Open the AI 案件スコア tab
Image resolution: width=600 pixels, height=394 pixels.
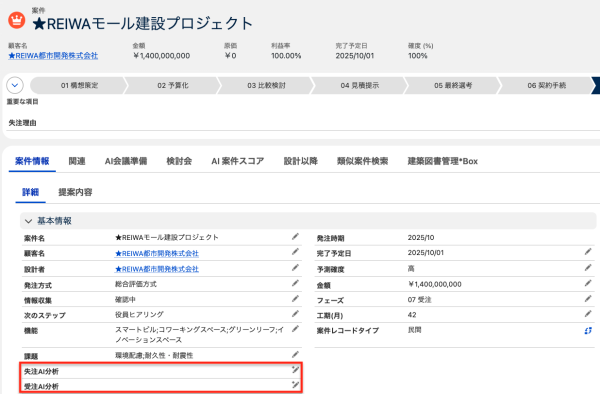(x=238, y=161)
